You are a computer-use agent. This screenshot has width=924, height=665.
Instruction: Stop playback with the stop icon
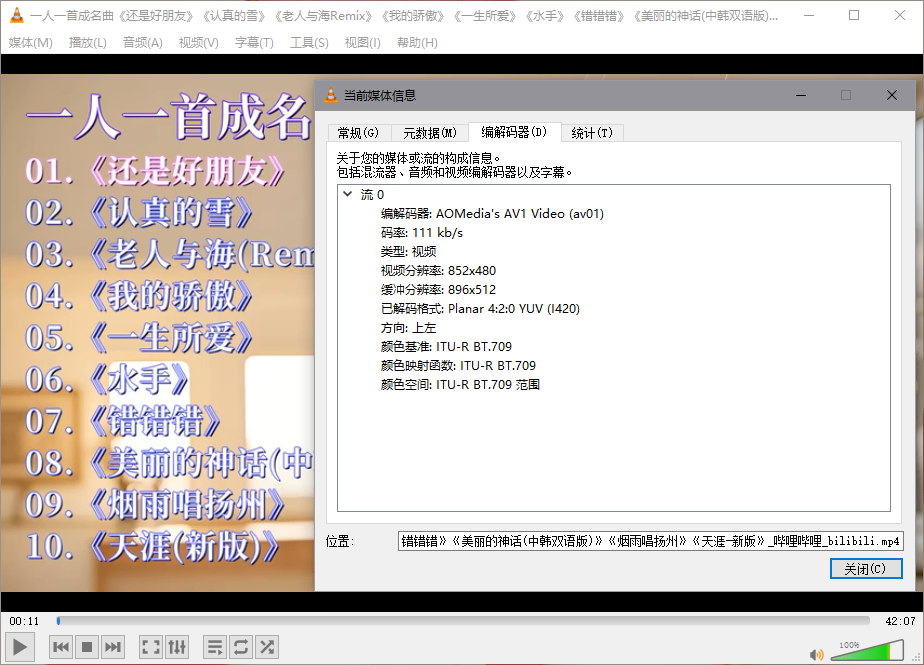(87, 647)
